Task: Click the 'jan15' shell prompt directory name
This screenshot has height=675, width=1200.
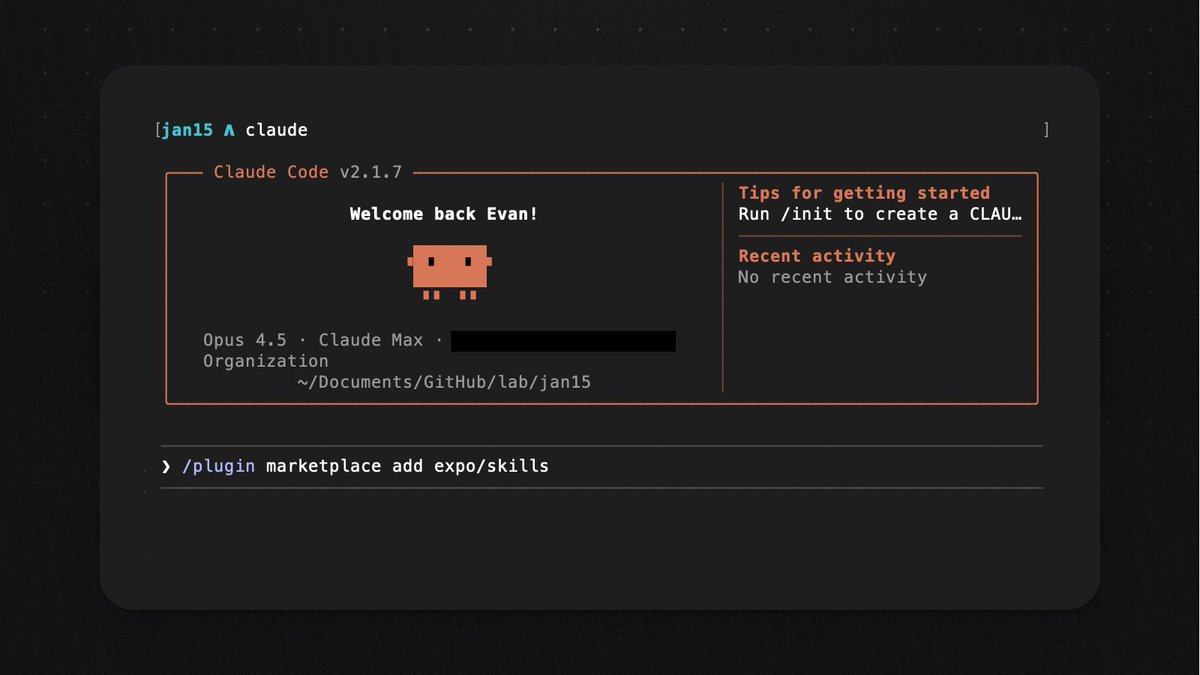Action: click(x=187, y=130)
